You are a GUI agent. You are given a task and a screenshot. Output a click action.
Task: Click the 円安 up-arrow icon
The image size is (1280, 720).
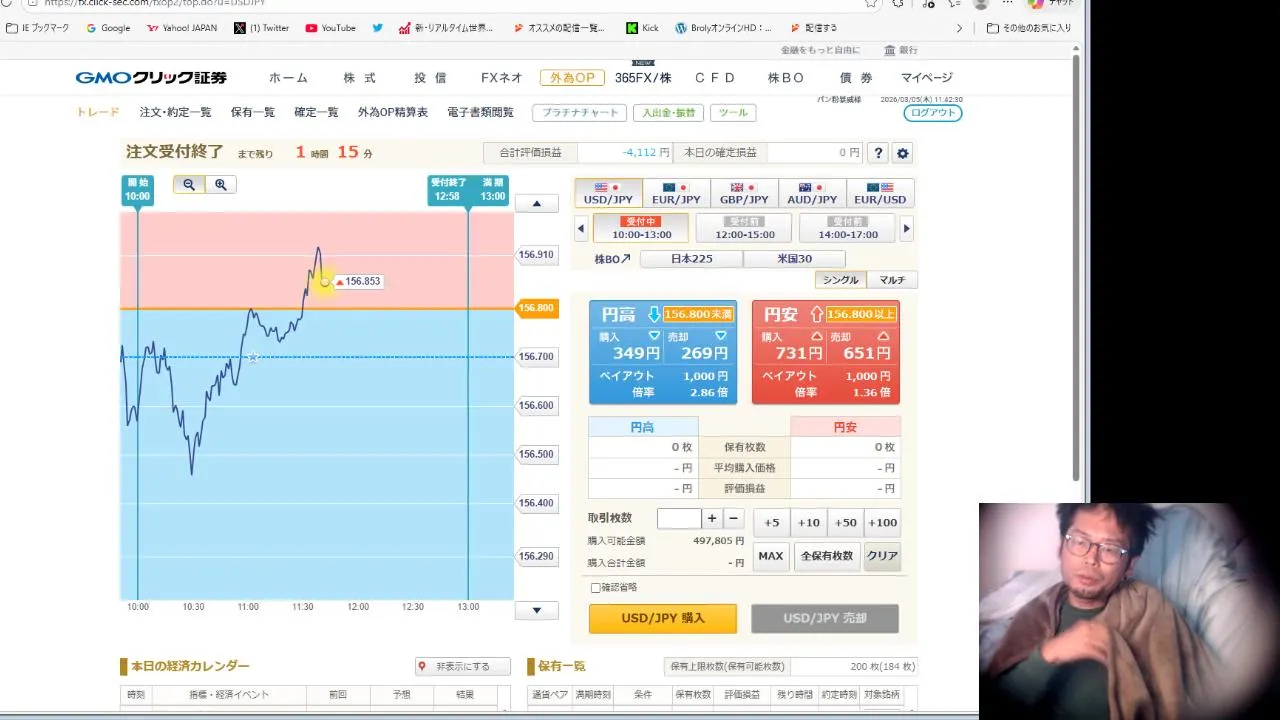click(x=817, y=314)
